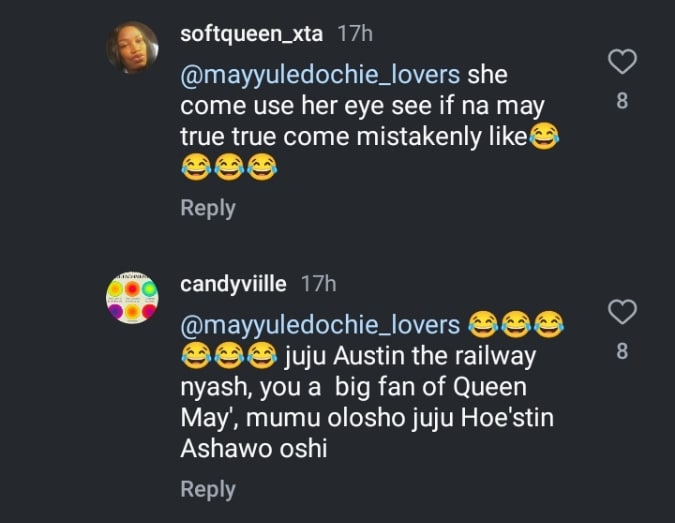
Task: Tap the heart icon on candyviille's comment
Action: pos(623,313)
